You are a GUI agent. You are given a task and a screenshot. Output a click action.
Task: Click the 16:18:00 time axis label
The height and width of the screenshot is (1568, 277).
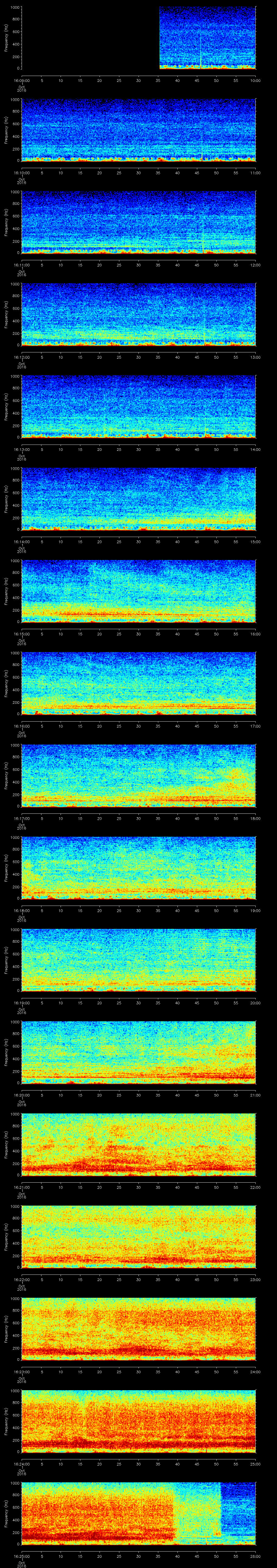coord(21,910)
